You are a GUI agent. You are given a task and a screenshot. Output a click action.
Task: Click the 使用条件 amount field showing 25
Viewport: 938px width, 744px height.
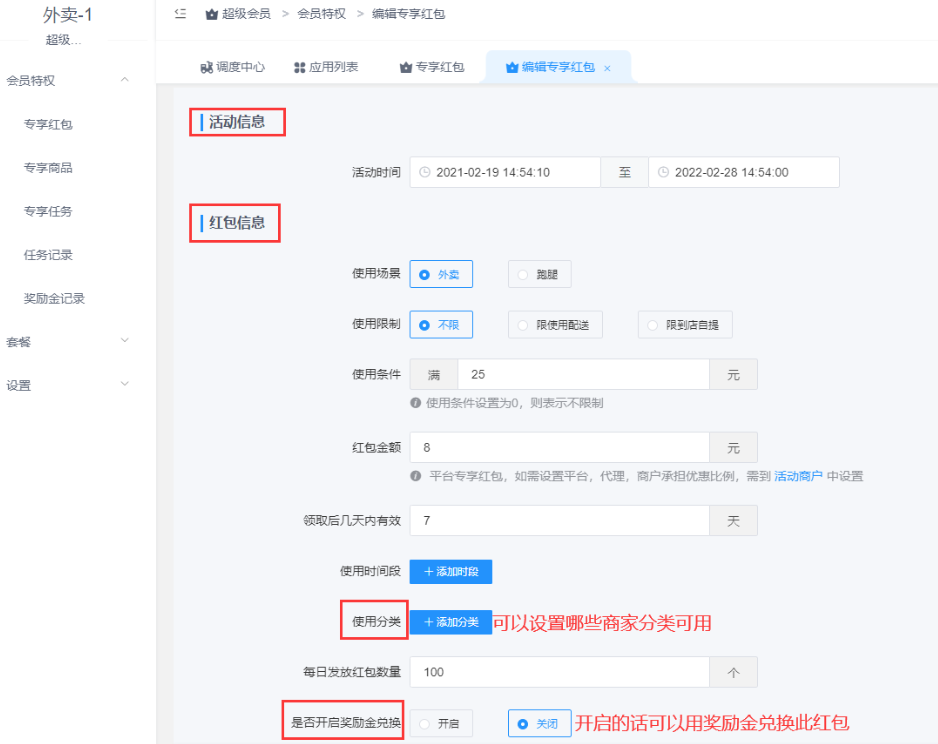tap(583, 374)
